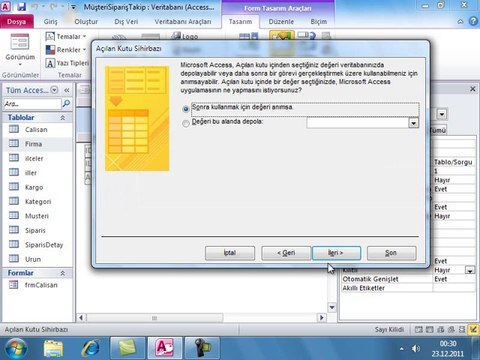This screenshot has width=480, height=360.
Task: Select the Musteri table
Action: tap(37, 216)
